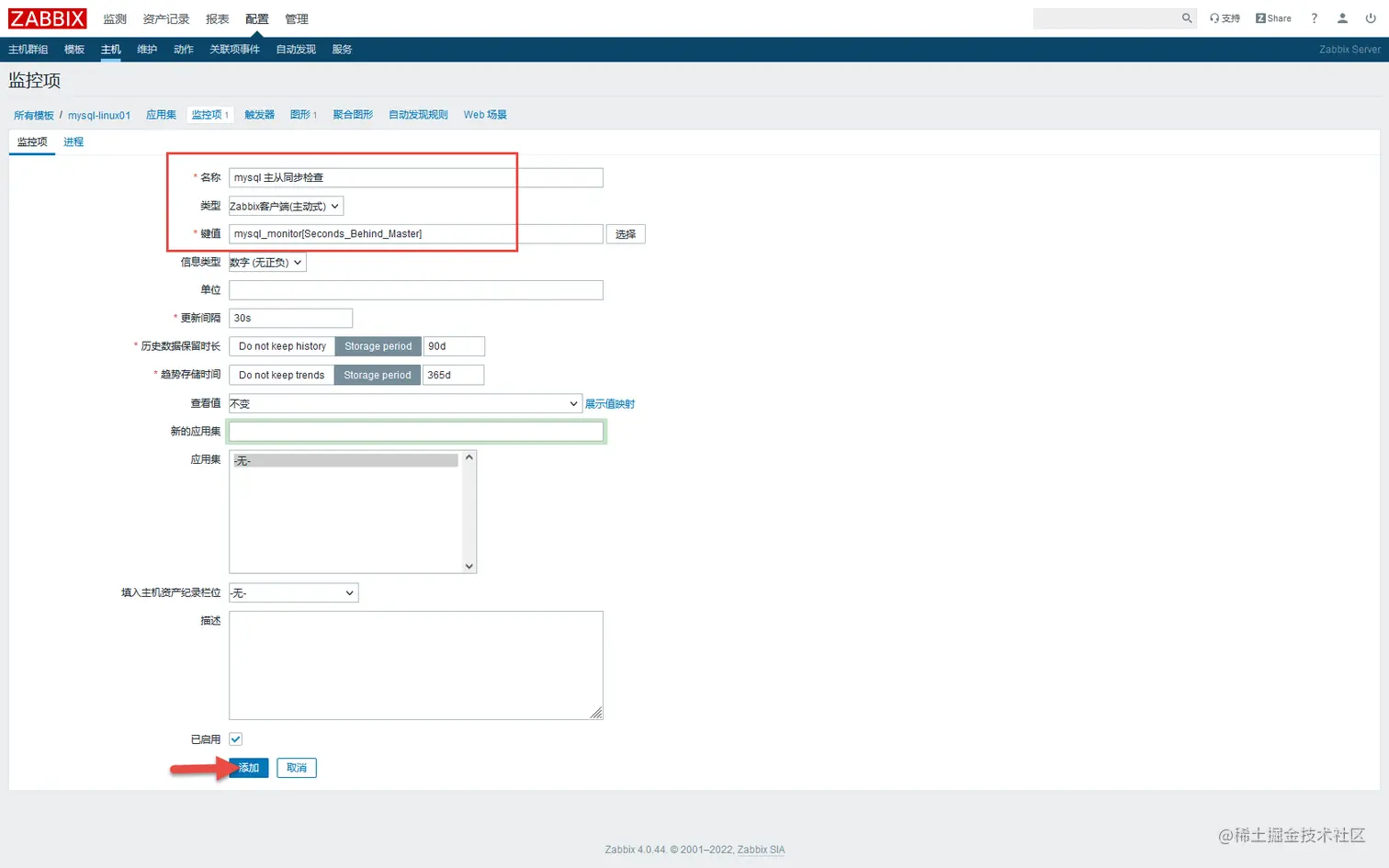This screenshot has height=868, width=1389.
Task: Open the 查看值 dropdown
Action: click(405, 403)
